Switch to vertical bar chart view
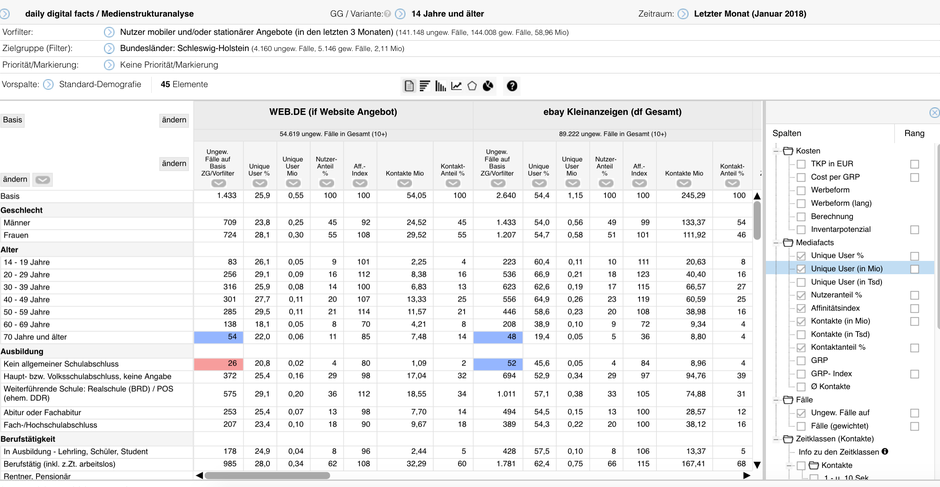The height and width of the screenshot is (487, 940). [441, 86]
